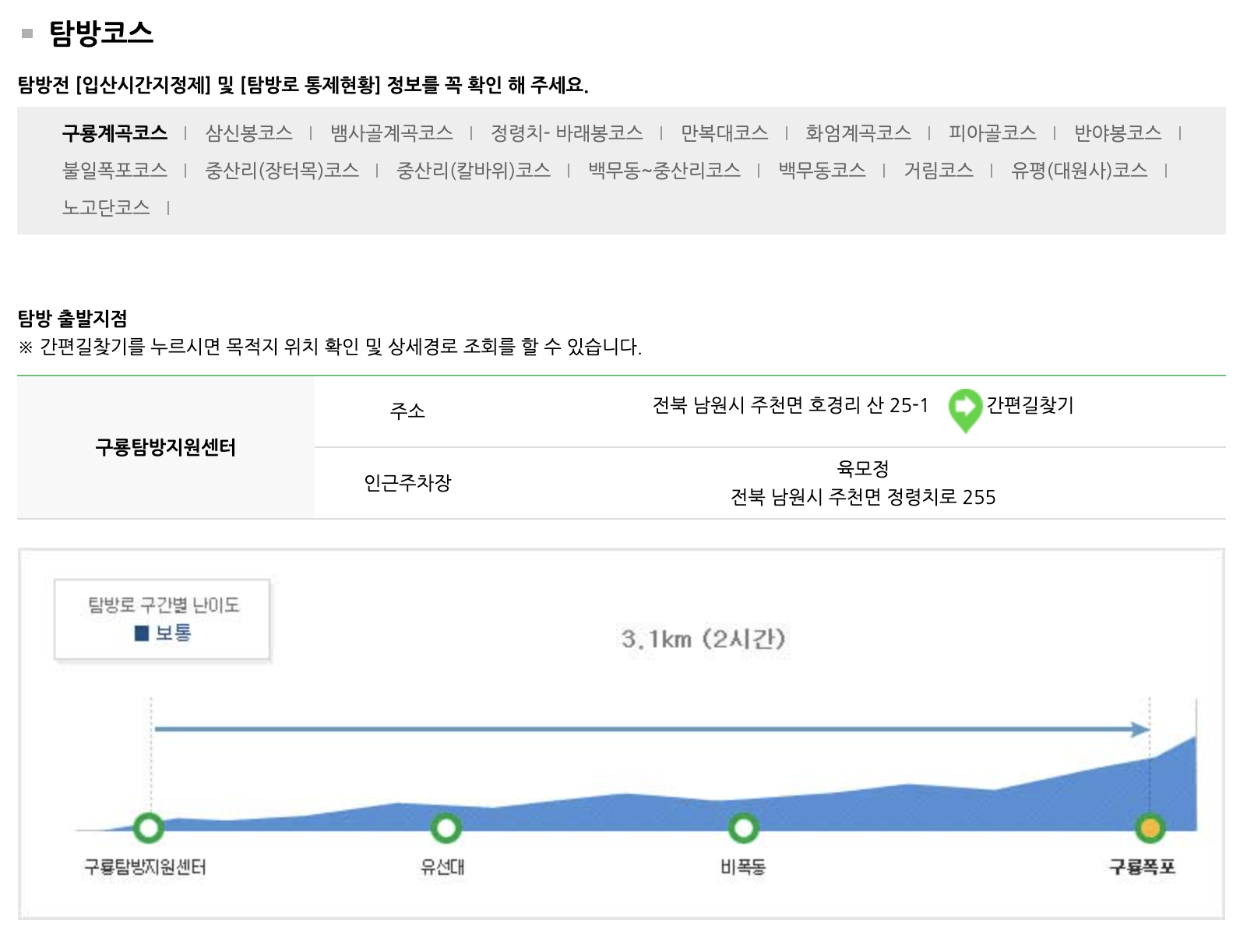This screenshot has width=1240, height=952.
Task: Select the 유평(대원사)코스 link
Action: (1079, 171)
